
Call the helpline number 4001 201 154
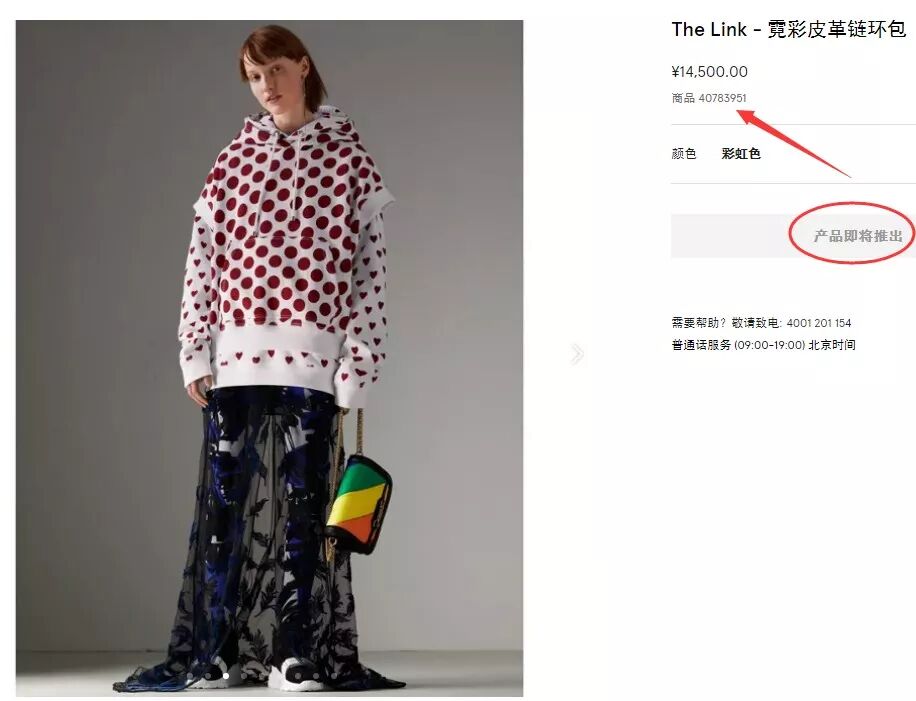tap(818, 323)
